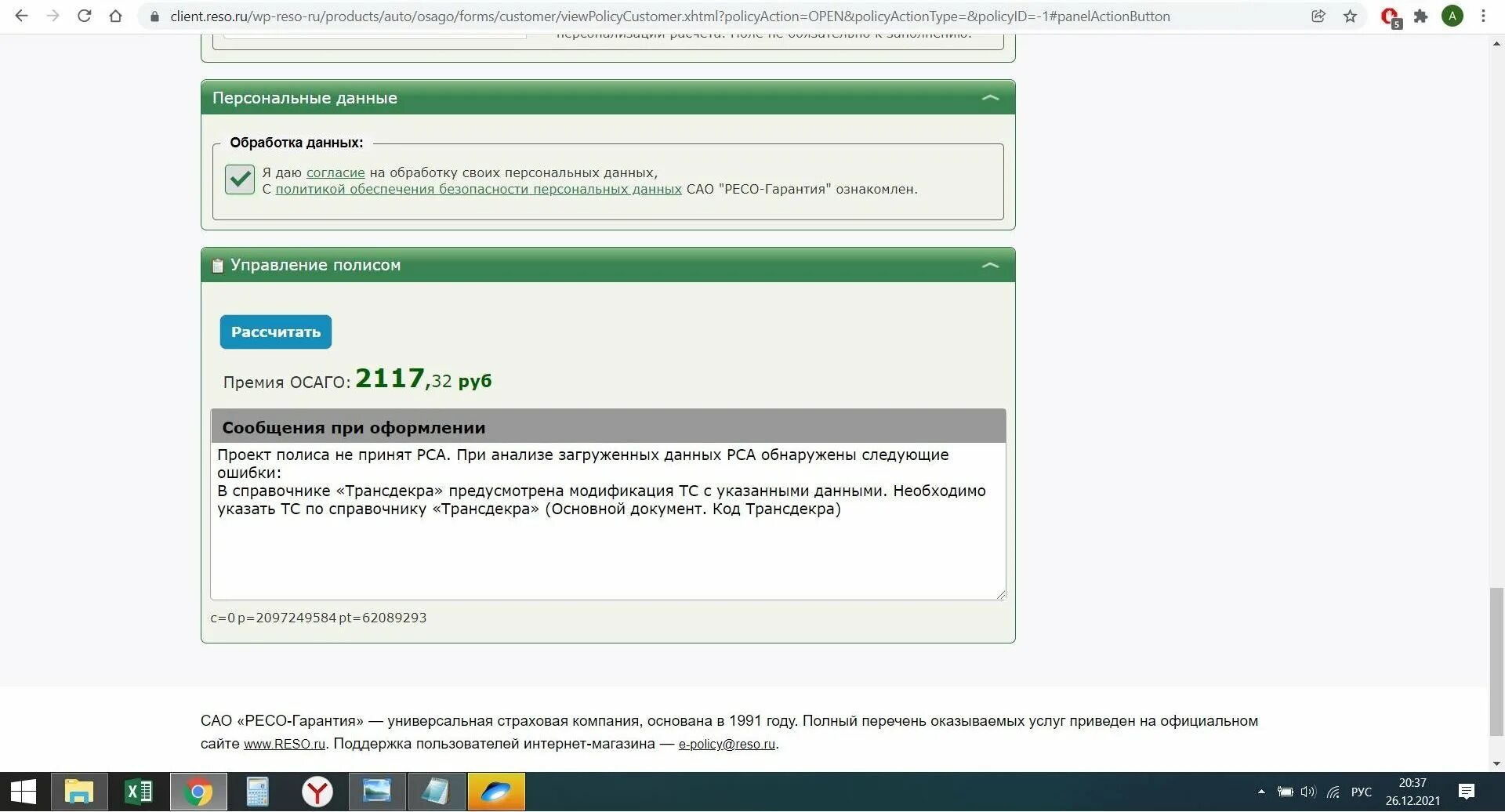This screenshot has width=1505, height=812.
Task: Reload the current page
Action: tap(84, 16)
